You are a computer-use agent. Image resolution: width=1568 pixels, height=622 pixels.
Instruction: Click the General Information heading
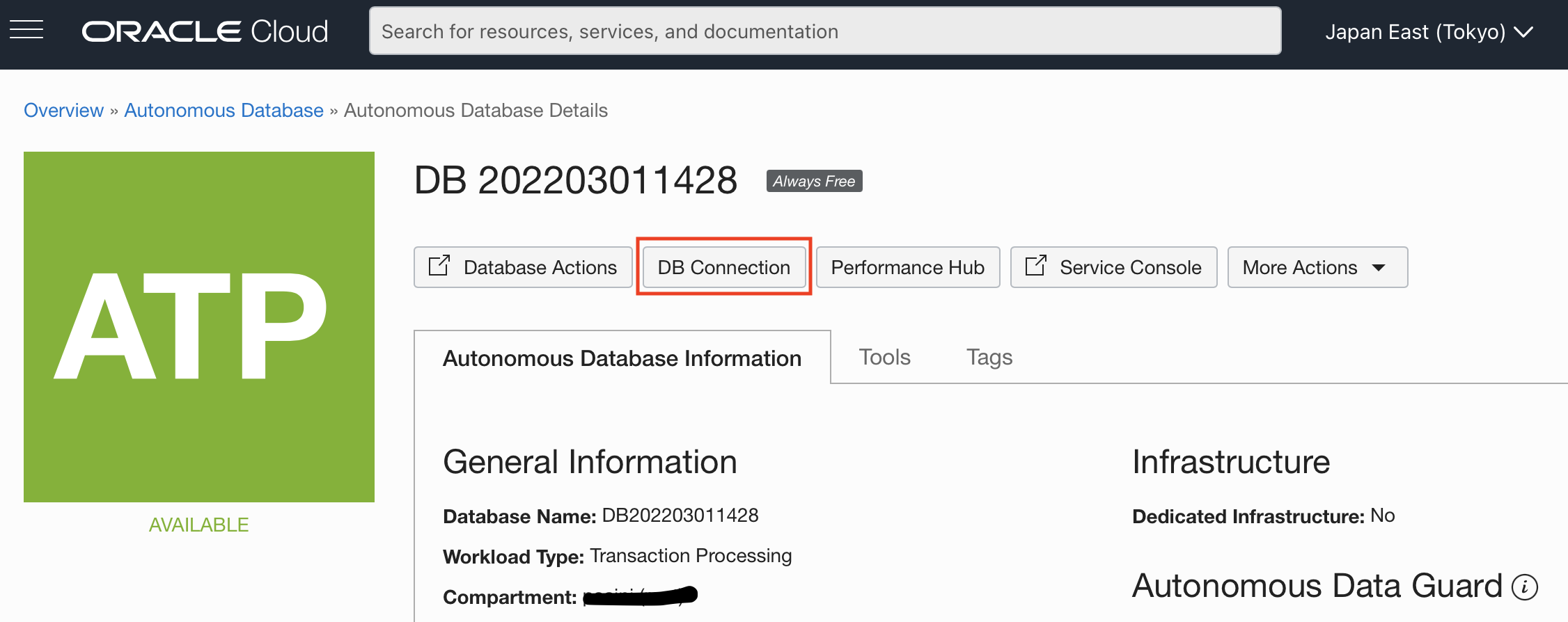(590, 462)
